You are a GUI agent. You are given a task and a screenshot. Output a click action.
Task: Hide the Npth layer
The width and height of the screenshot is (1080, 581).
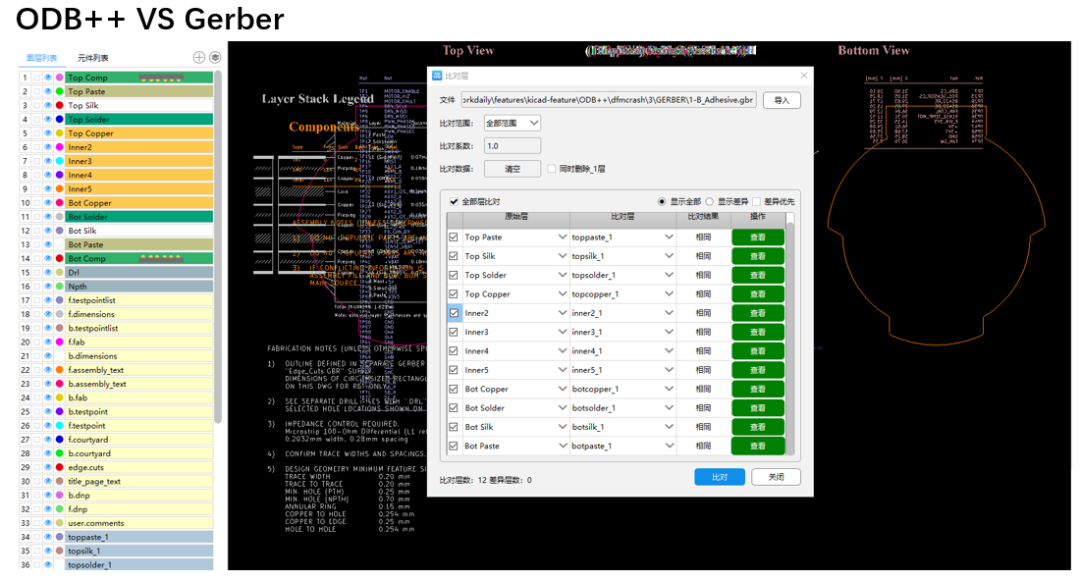tap(48, 286)
